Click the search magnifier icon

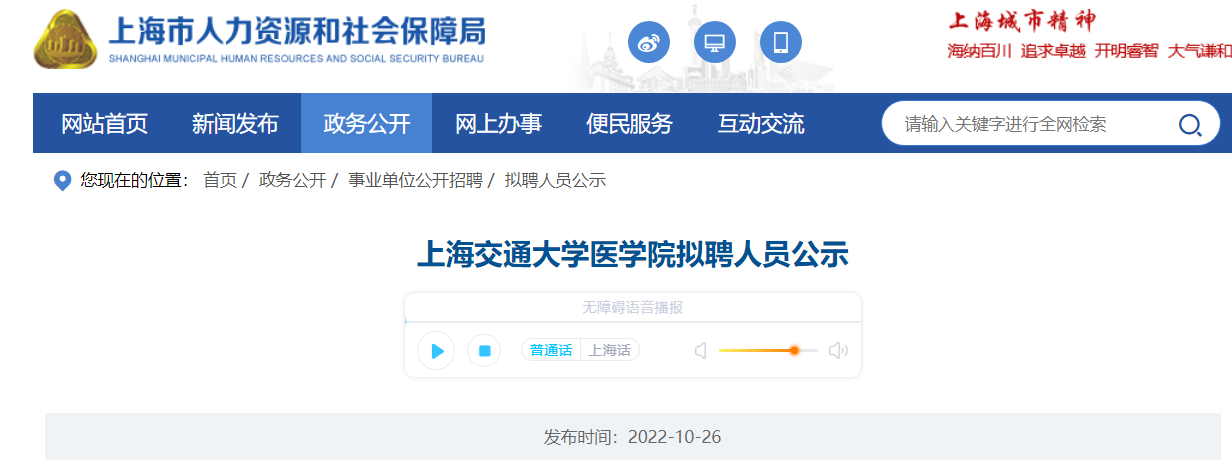coord(1190,125)
